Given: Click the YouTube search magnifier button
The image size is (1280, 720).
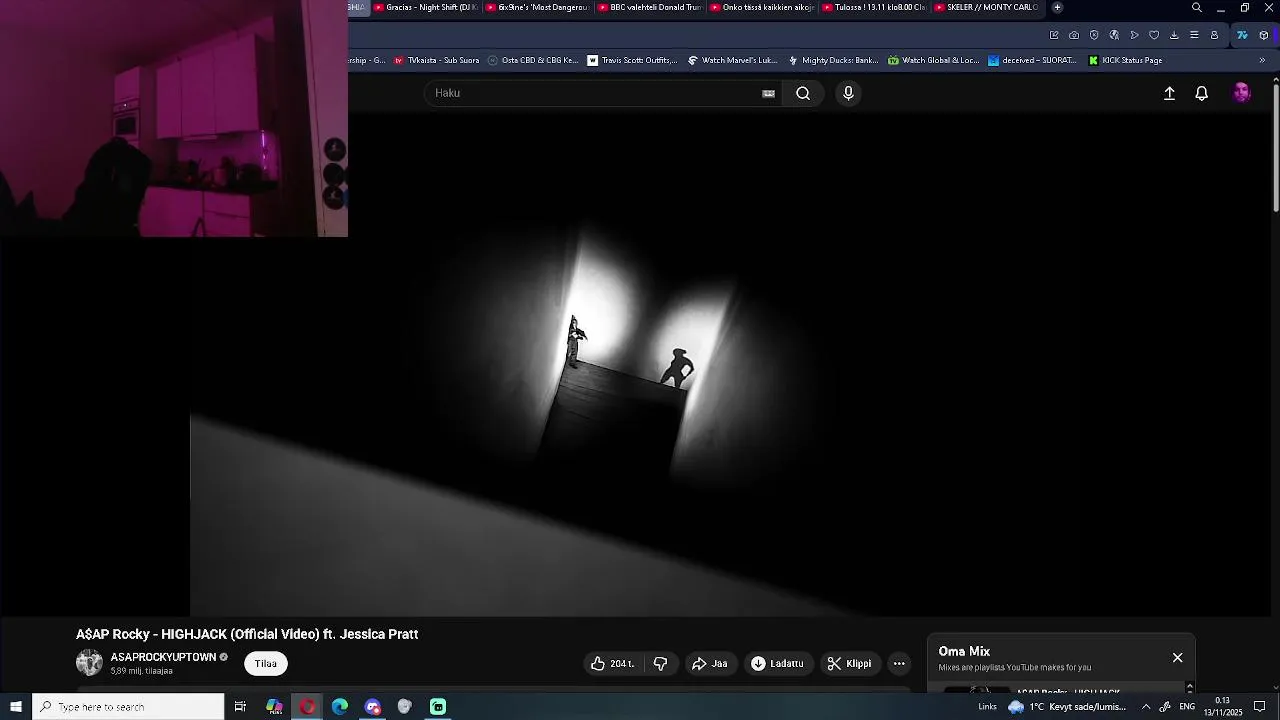Looking at the screenshot, I should pyautogui.click(x=803, y=93).
